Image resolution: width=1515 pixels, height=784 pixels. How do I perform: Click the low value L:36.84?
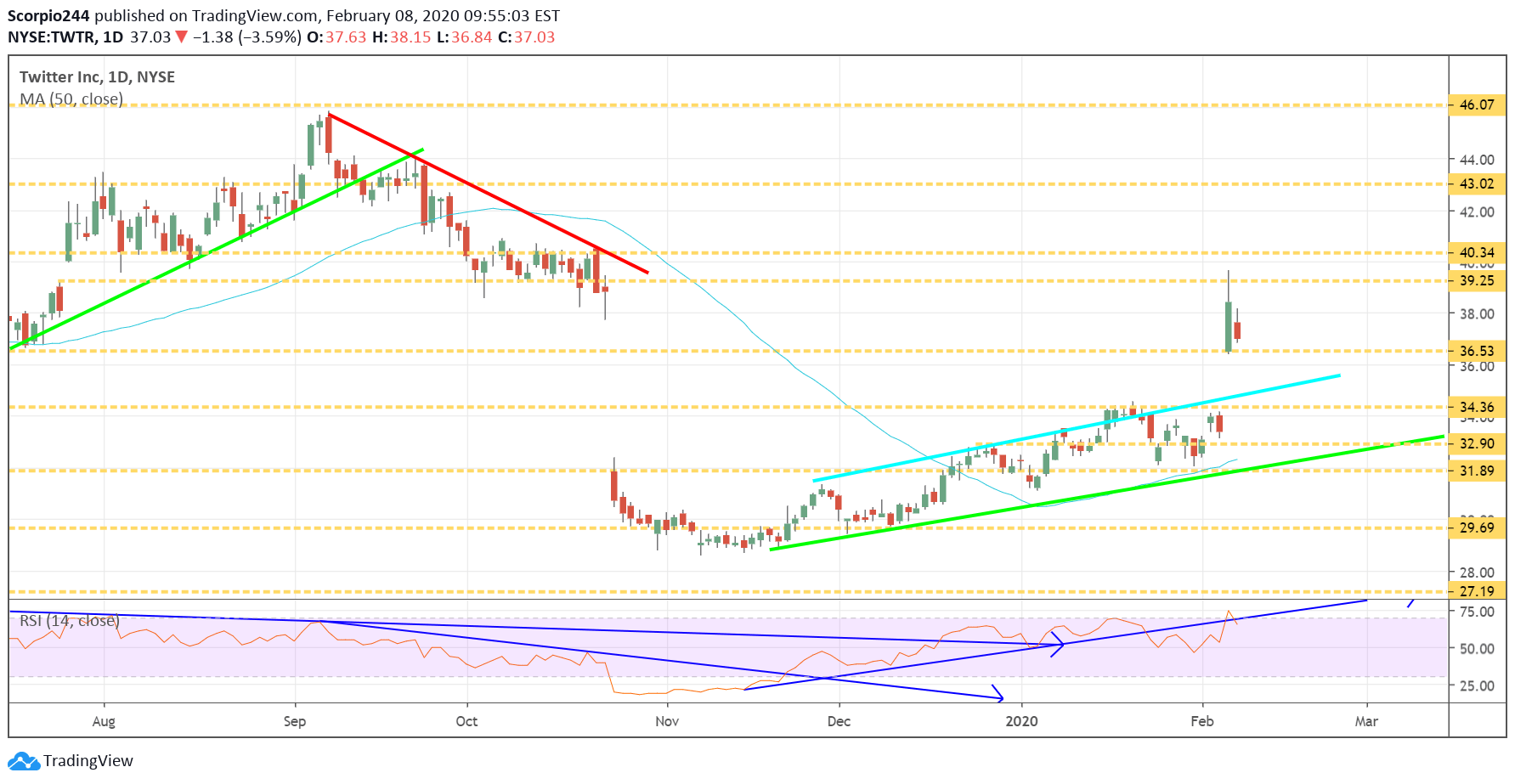[x=465, y=37]
